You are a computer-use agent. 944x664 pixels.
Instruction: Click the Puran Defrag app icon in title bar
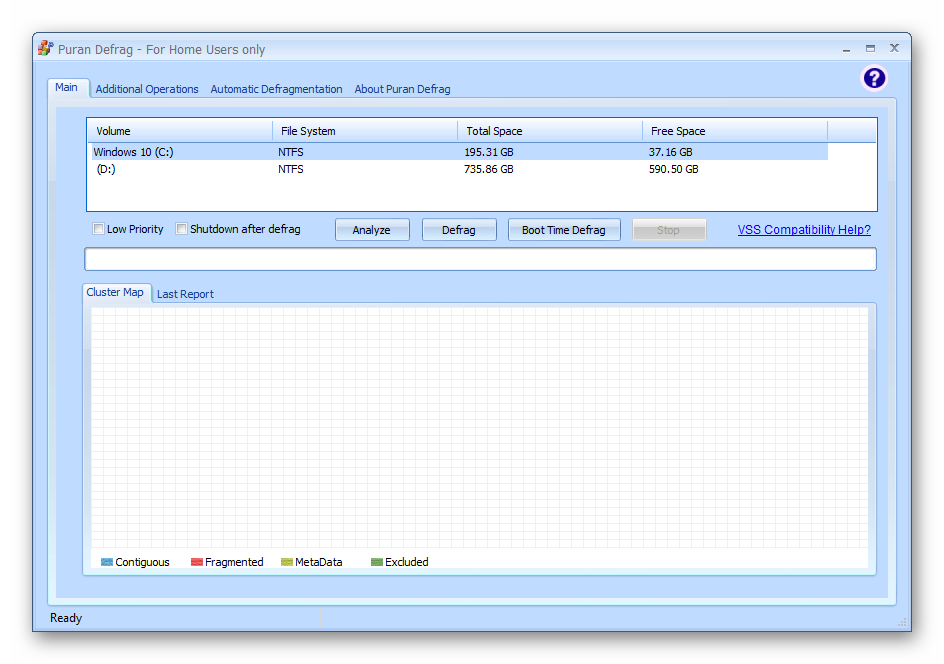[x=45, y=49]
